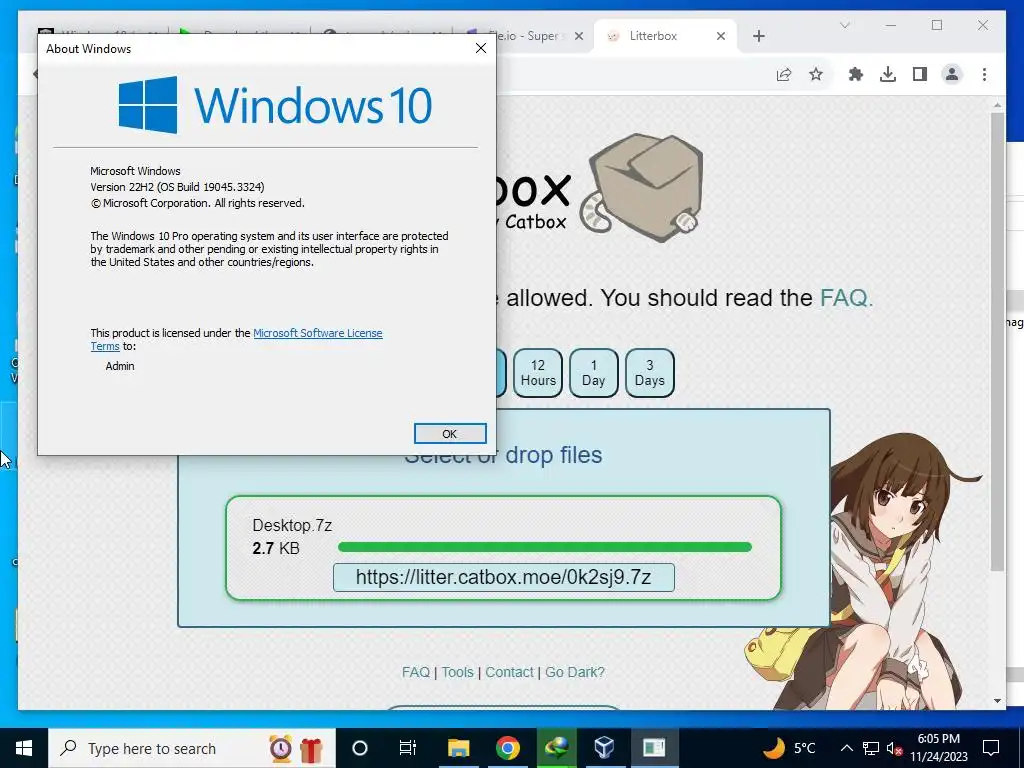Open Internet Download Manager taskbar icon
Image resolution: width=1024 pixels, height=768 pixels.
pos(556,748)
